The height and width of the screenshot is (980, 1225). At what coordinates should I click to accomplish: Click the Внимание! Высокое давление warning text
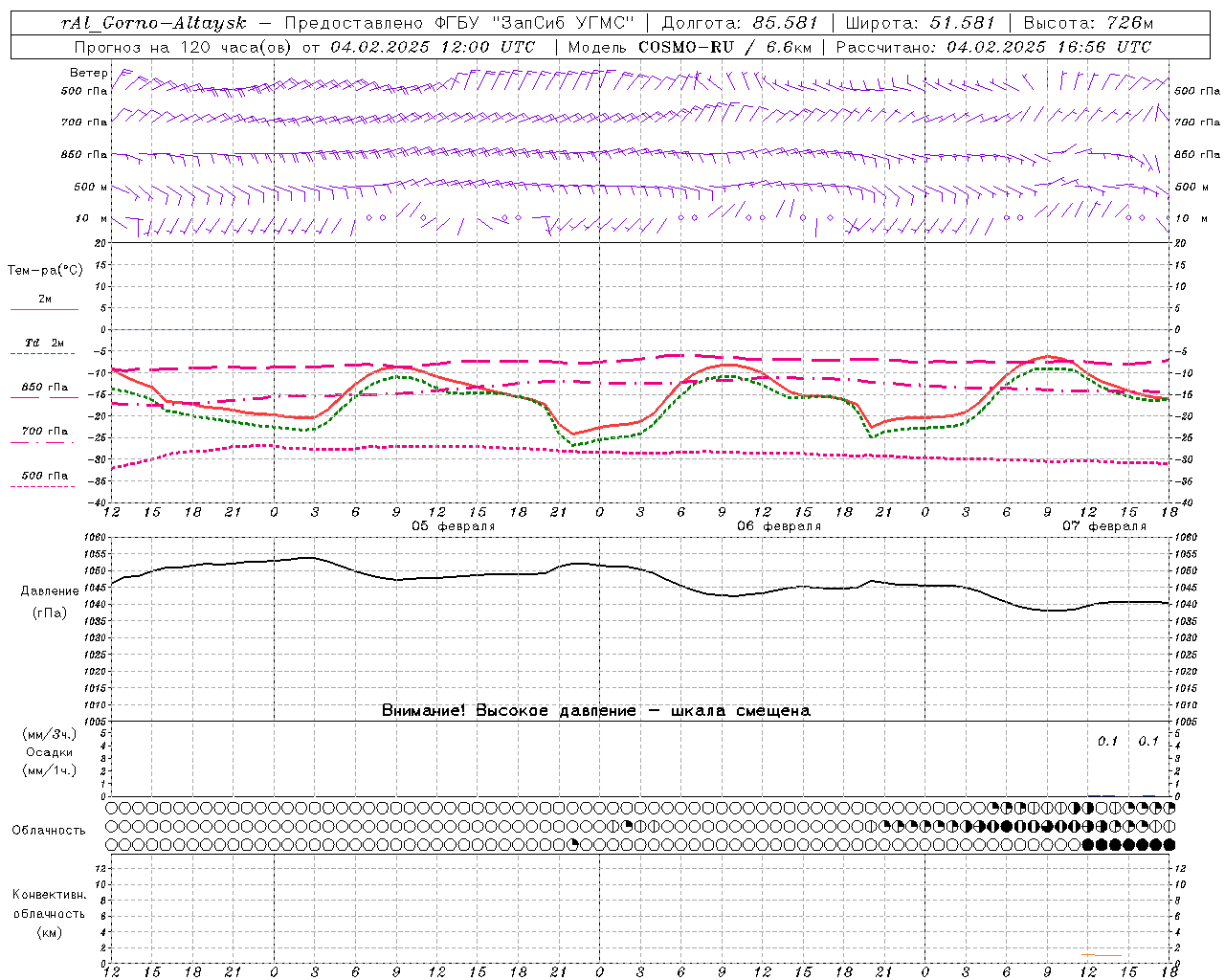pyautogui.click(x=595, y=711)
